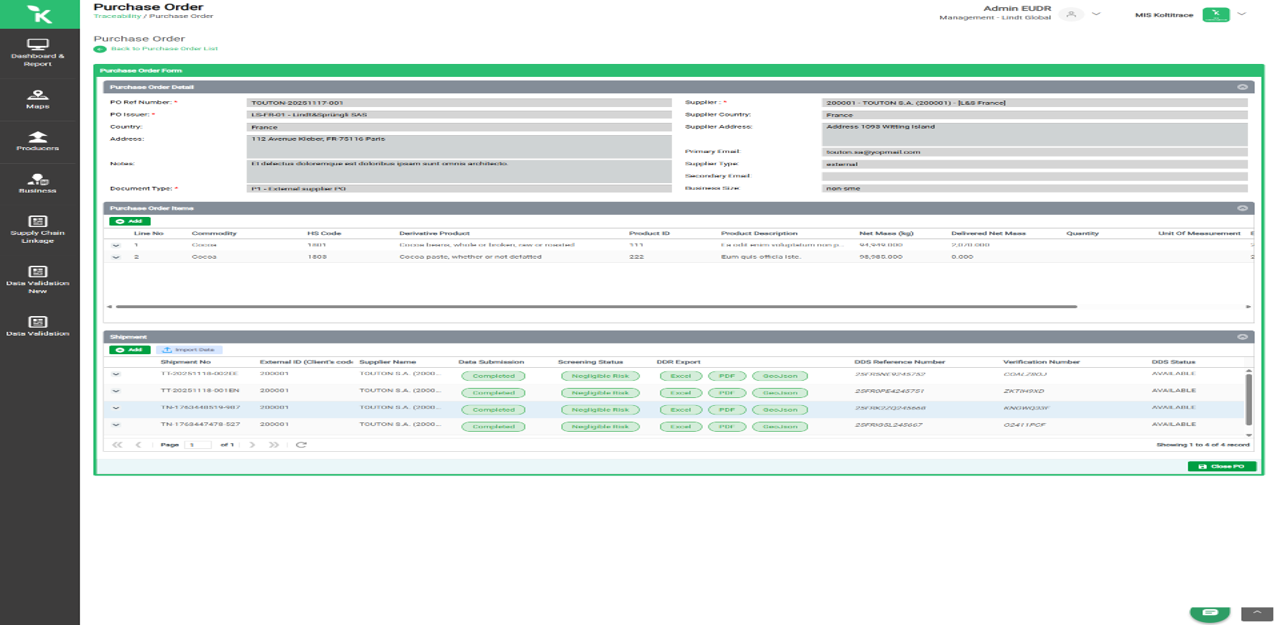Export GeoJson for shipment TT-20251118-001EN
Image resolution: width=1280 pixels, height=625 pixels.
pyautogui.click(x=780, y=393)
